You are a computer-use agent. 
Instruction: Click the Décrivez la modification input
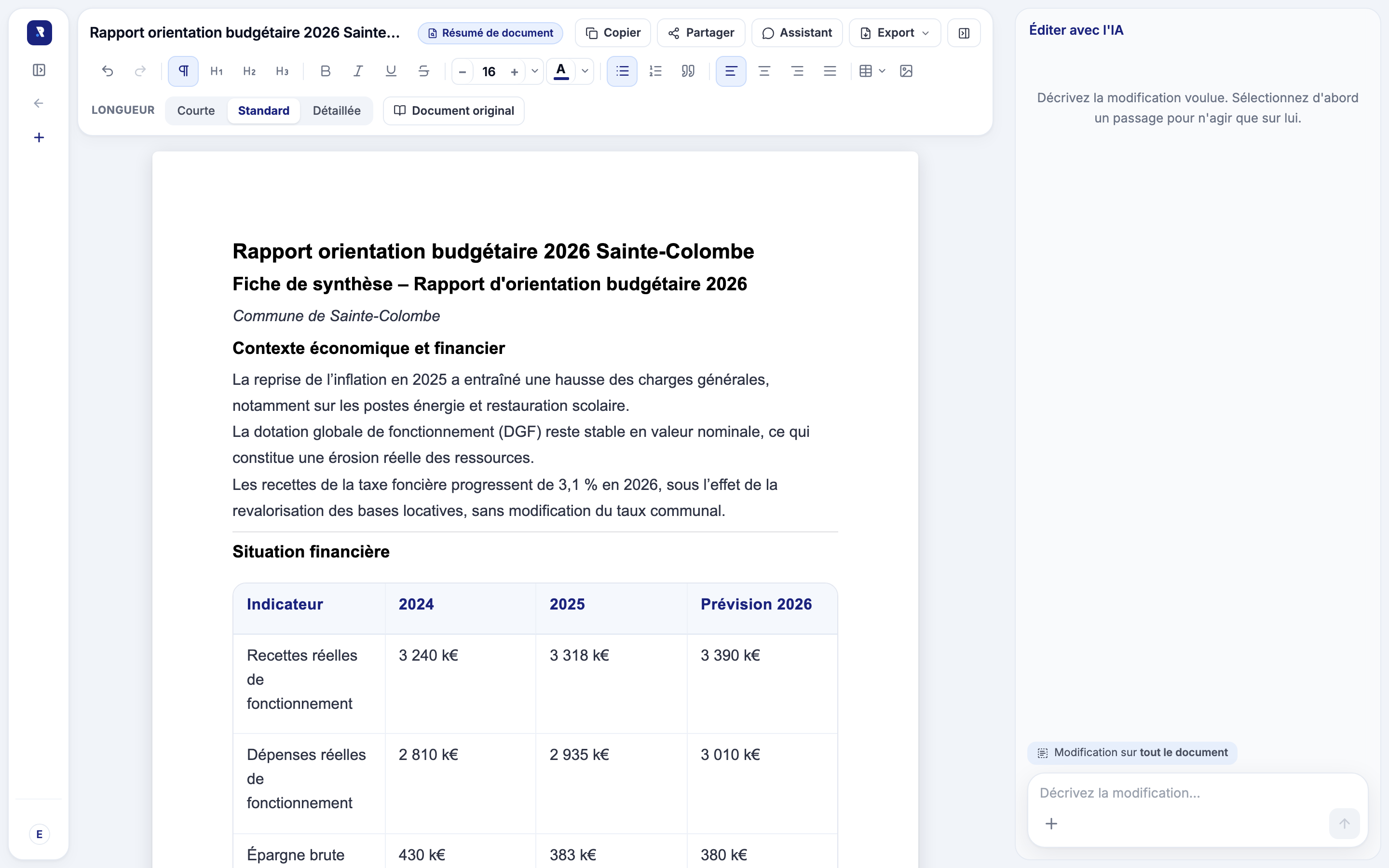(x=1198, y=793)
